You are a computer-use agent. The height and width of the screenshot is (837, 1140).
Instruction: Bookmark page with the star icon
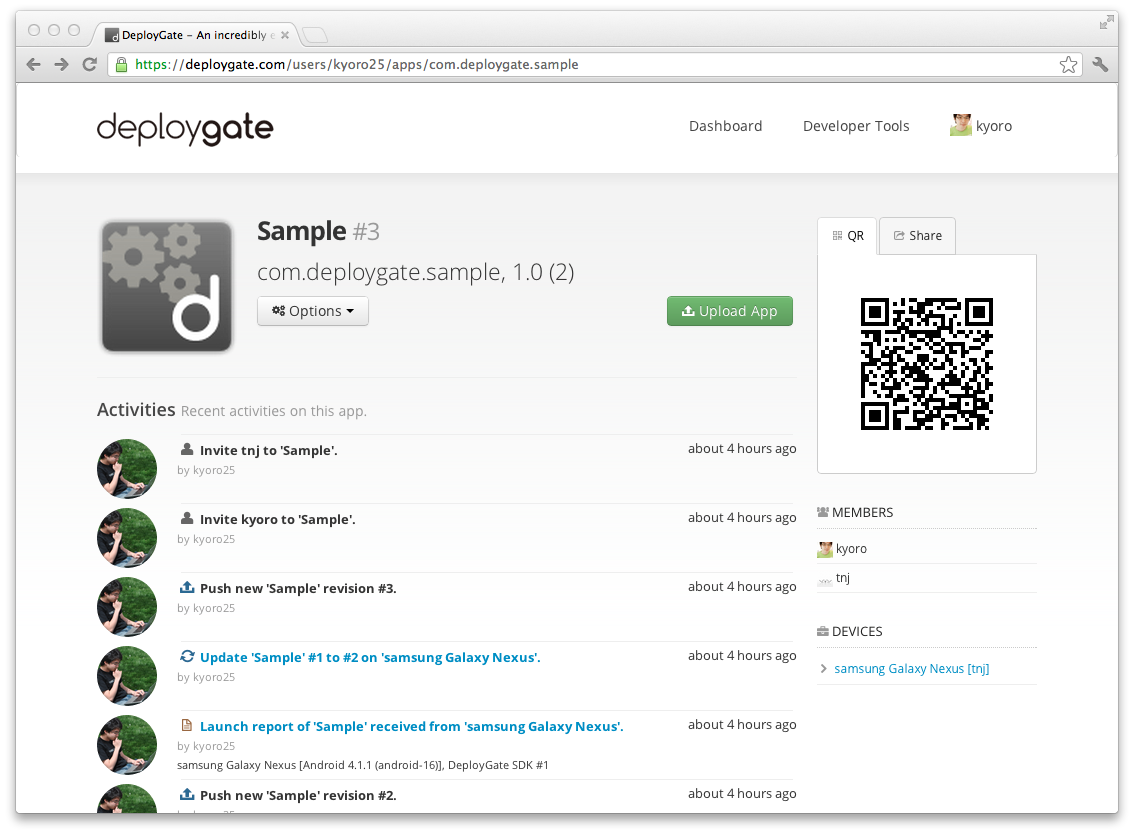click(1068, 65)
